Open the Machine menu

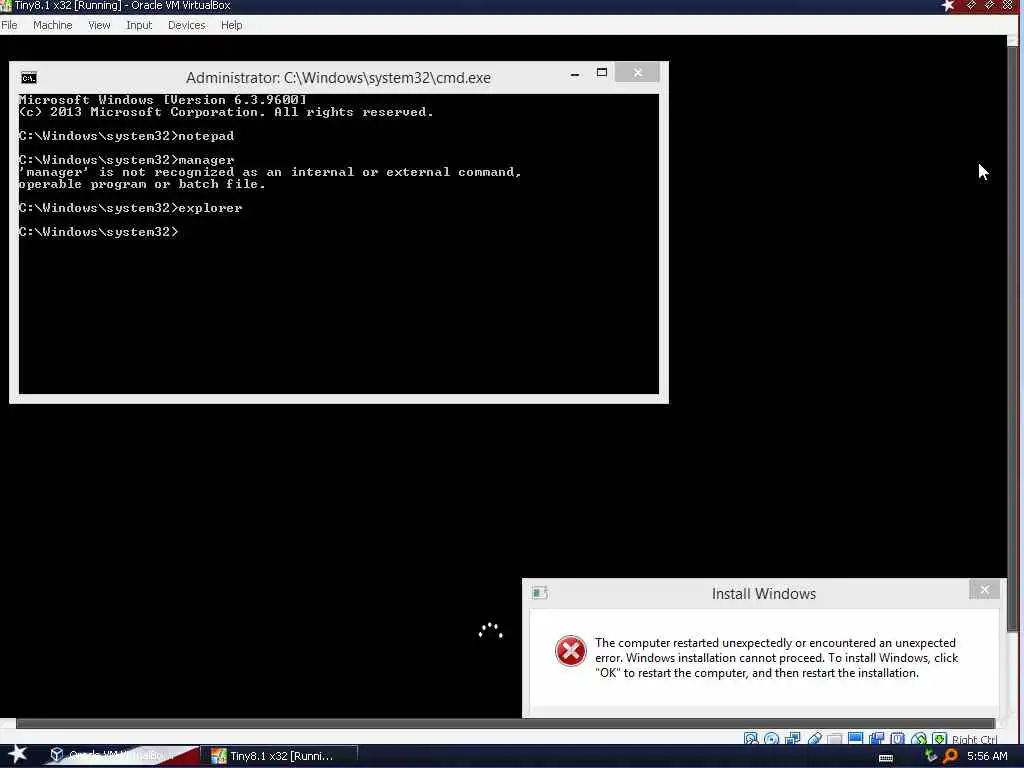click(52, 25)
